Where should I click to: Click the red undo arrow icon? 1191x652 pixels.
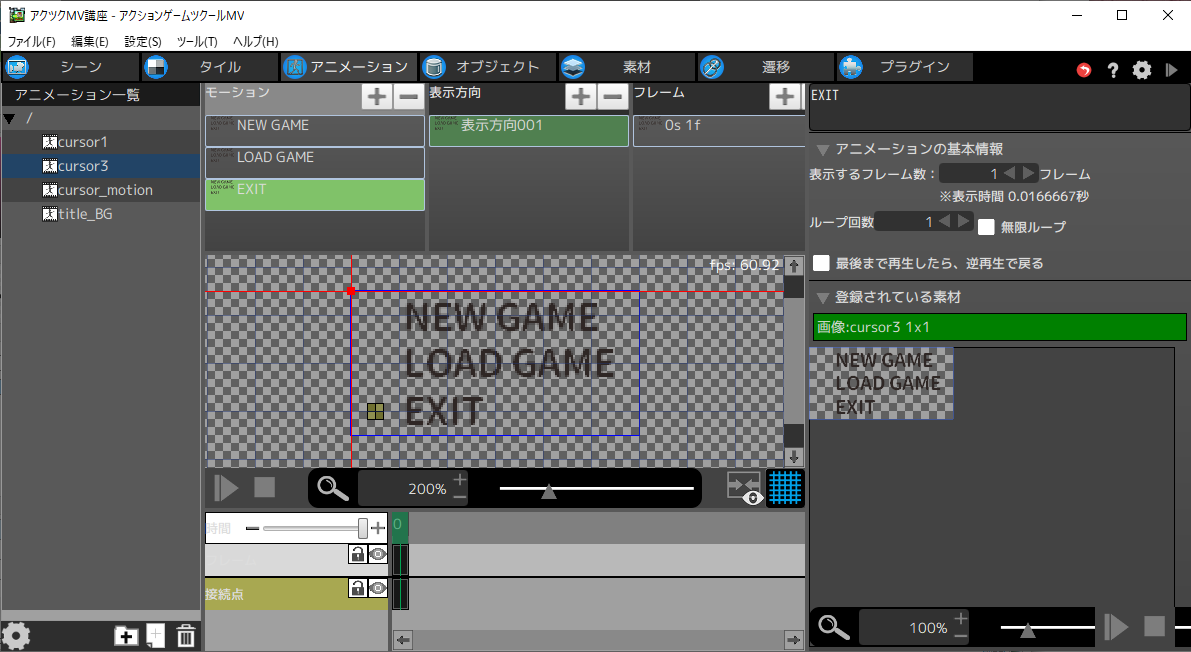1084,70
